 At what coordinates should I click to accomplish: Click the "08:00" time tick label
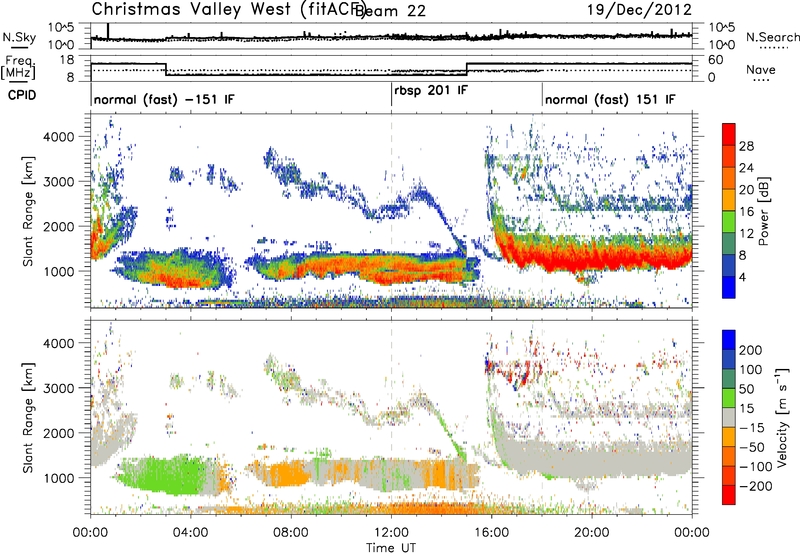click(290, 533)
